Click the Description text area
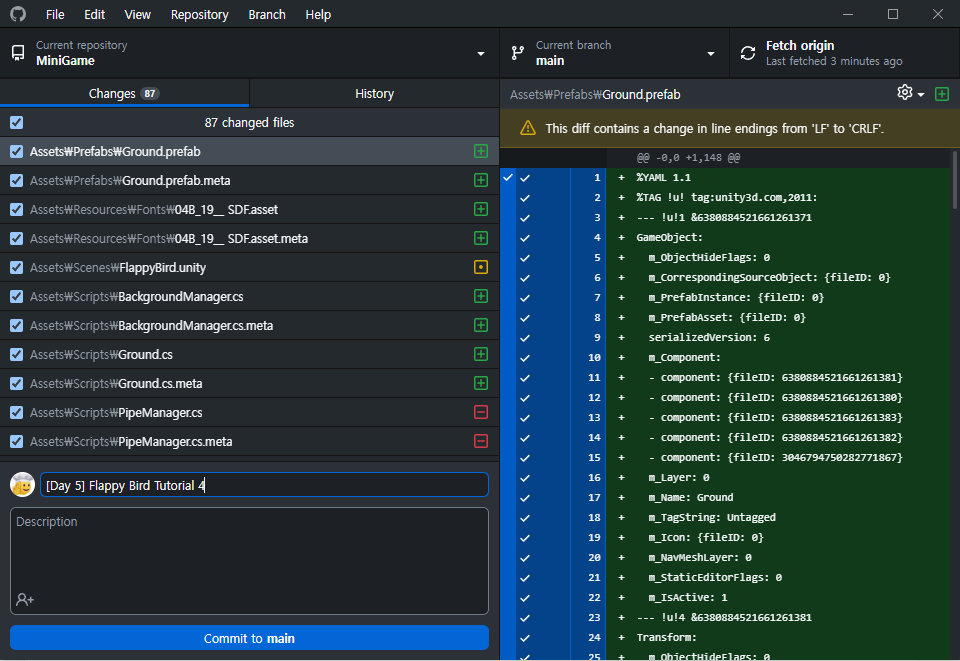Viewport: 960px width, 661px height. 249,561
